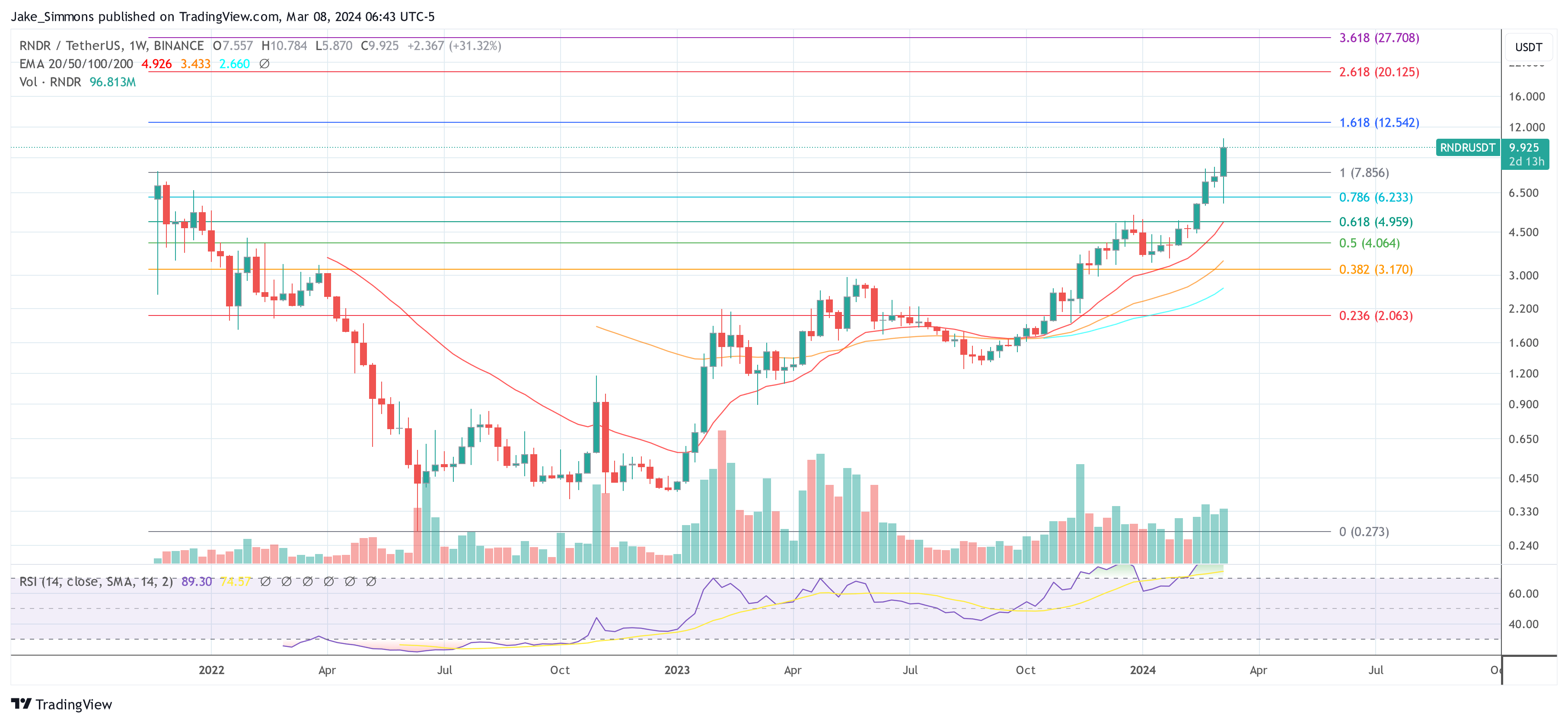Image resolution: width=1568 pixels, height=723 pixels.
Task: Click the 16.000 price axis label
Action: [x=1527, y=96]
